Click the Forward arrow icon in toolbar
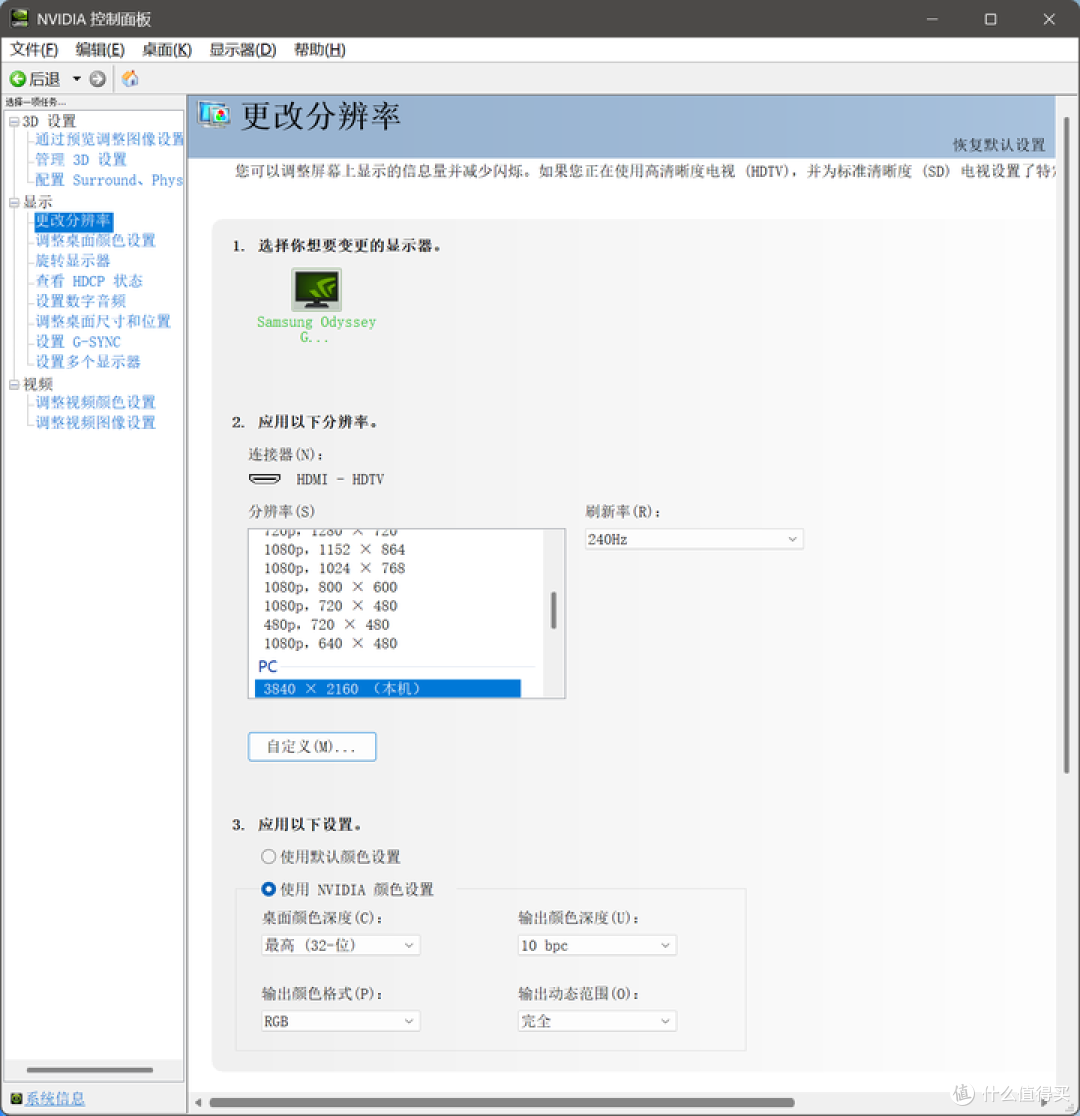 point(98,79)
